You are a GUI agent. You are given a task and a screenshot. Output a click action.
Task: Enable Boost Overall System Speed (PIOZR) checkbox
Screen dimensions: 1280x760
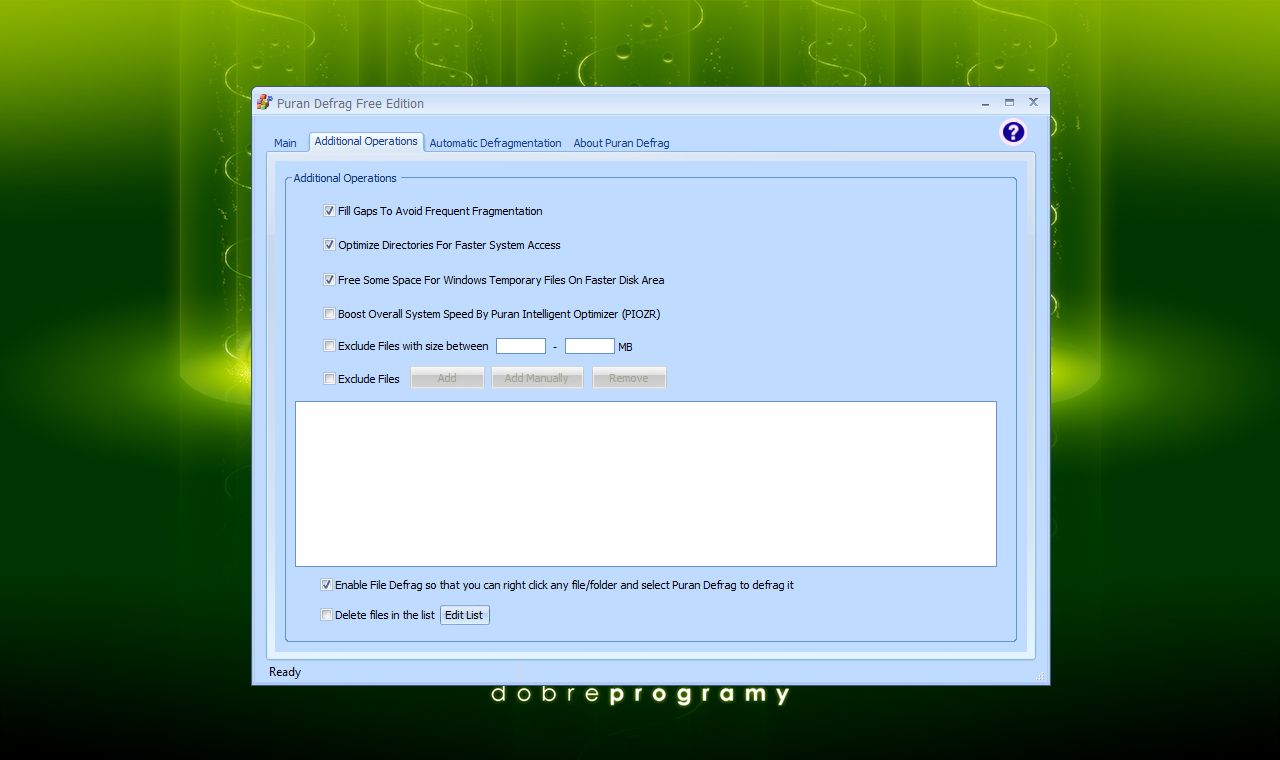pyautogui.click(x=329, y=314)
